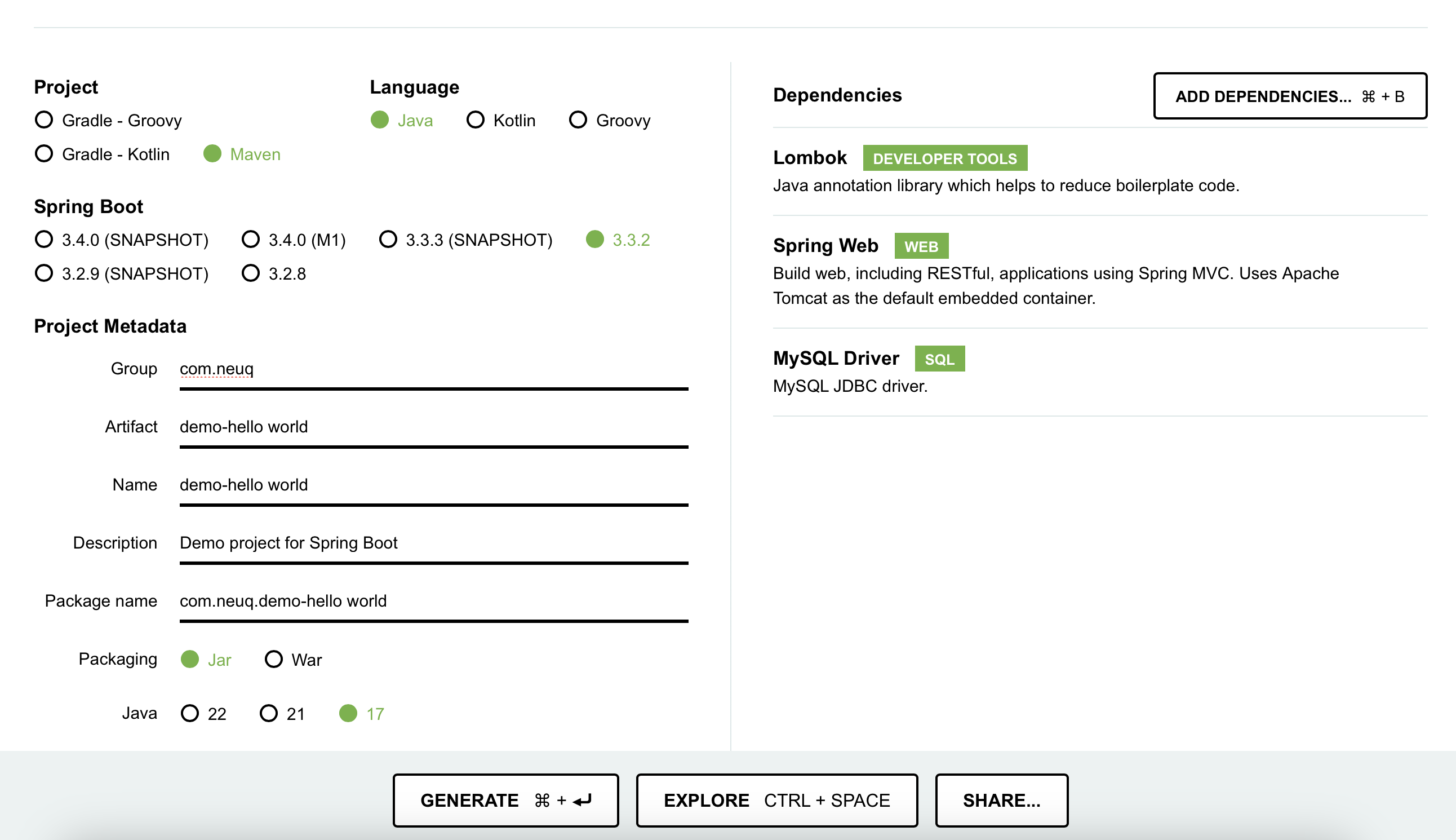This screenshot has width=1456, height=840.
Task: Focus the Description input field
Action: pos(434,543)
